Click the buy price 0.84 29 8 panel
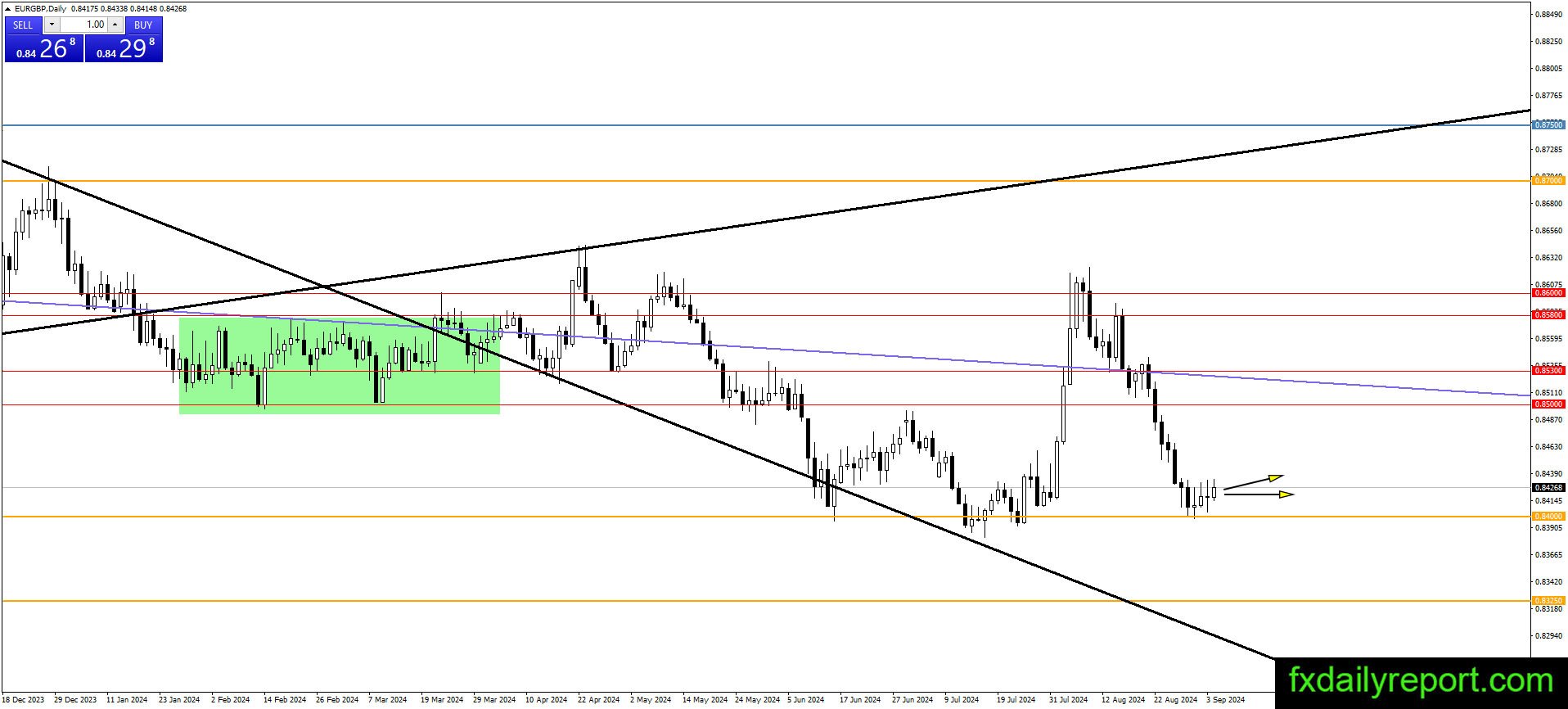The height and width of the screenshot is (709, 1568). (x=124, y=48)
